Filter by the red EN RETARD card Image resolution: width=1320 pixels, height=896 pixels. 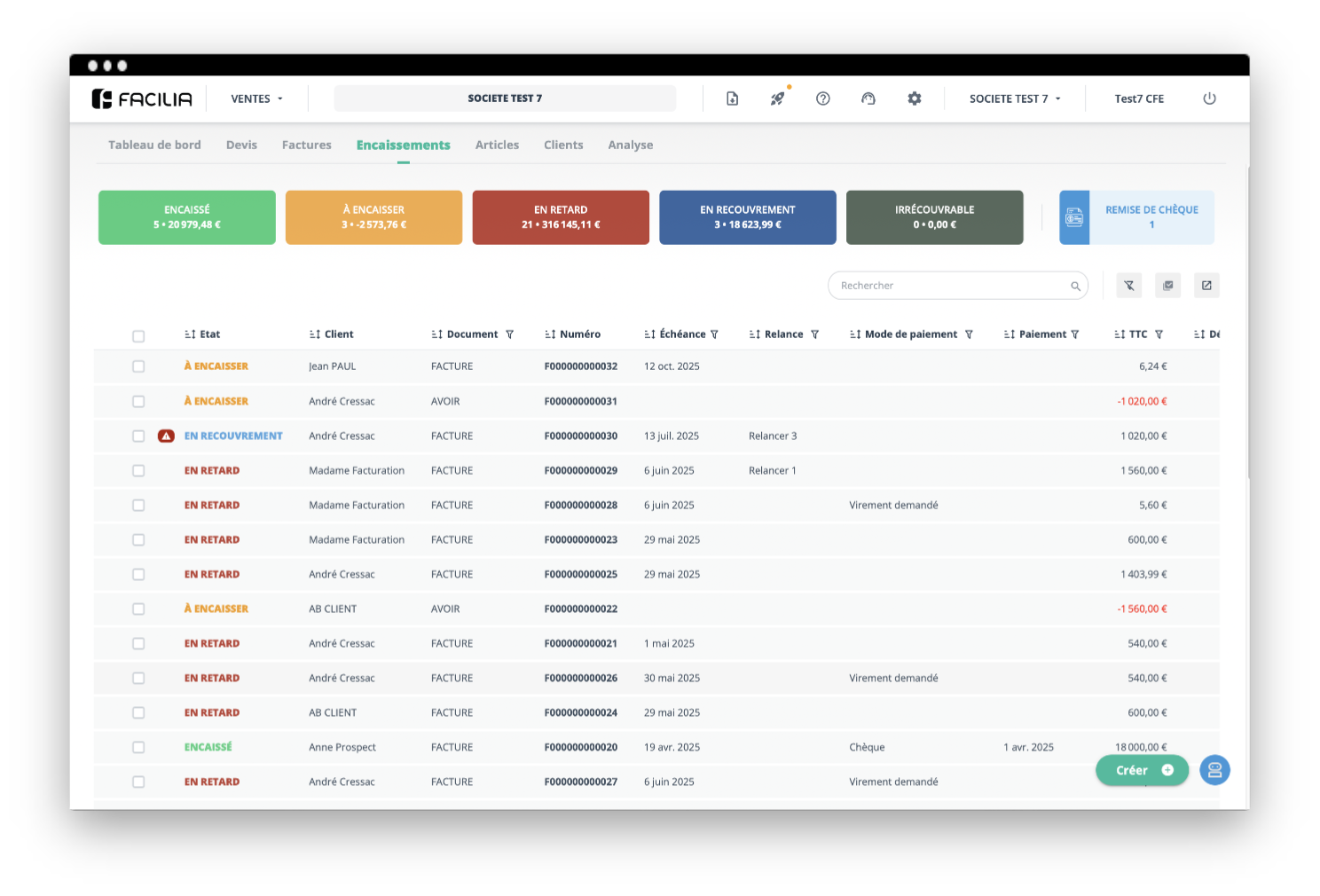(561, 217)
